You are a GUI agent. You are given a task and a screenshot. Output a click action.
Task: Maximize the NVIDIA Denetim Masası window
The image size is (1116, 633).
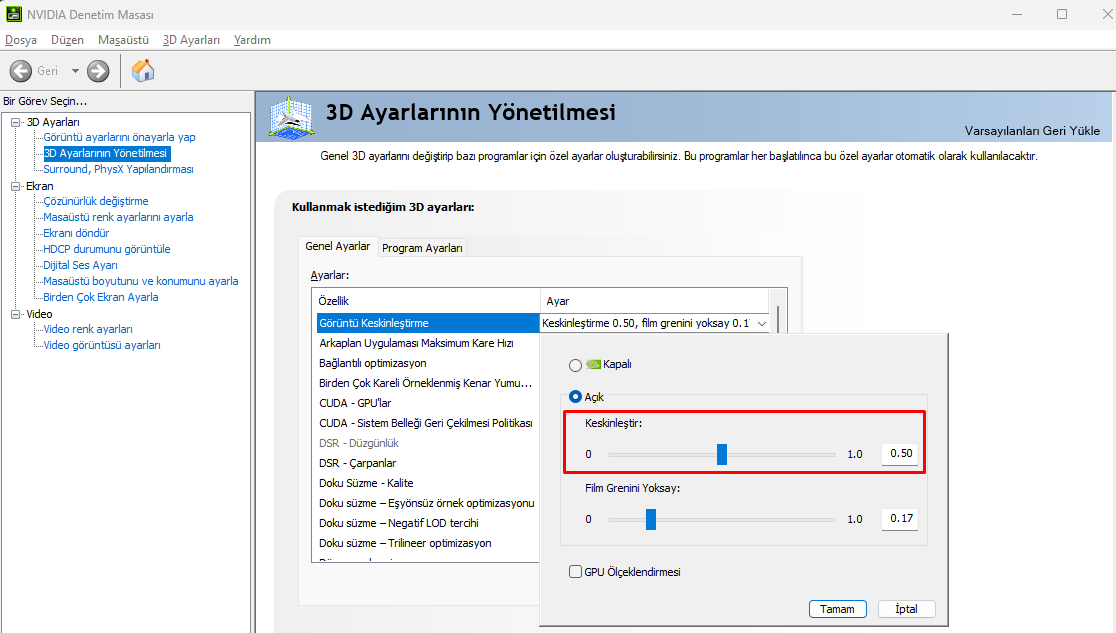(x=1062, y=14)
